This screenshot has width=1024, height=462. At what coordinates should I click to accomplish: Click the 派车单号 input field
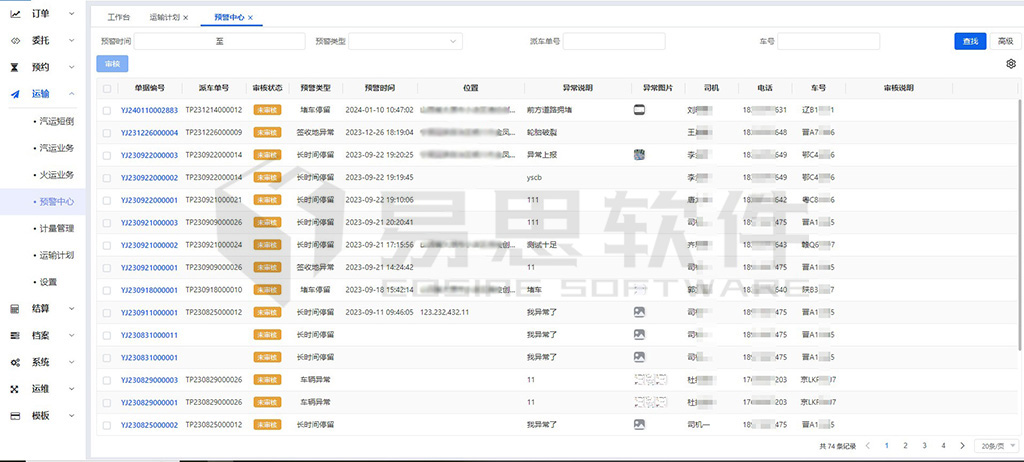coord(613,41)
